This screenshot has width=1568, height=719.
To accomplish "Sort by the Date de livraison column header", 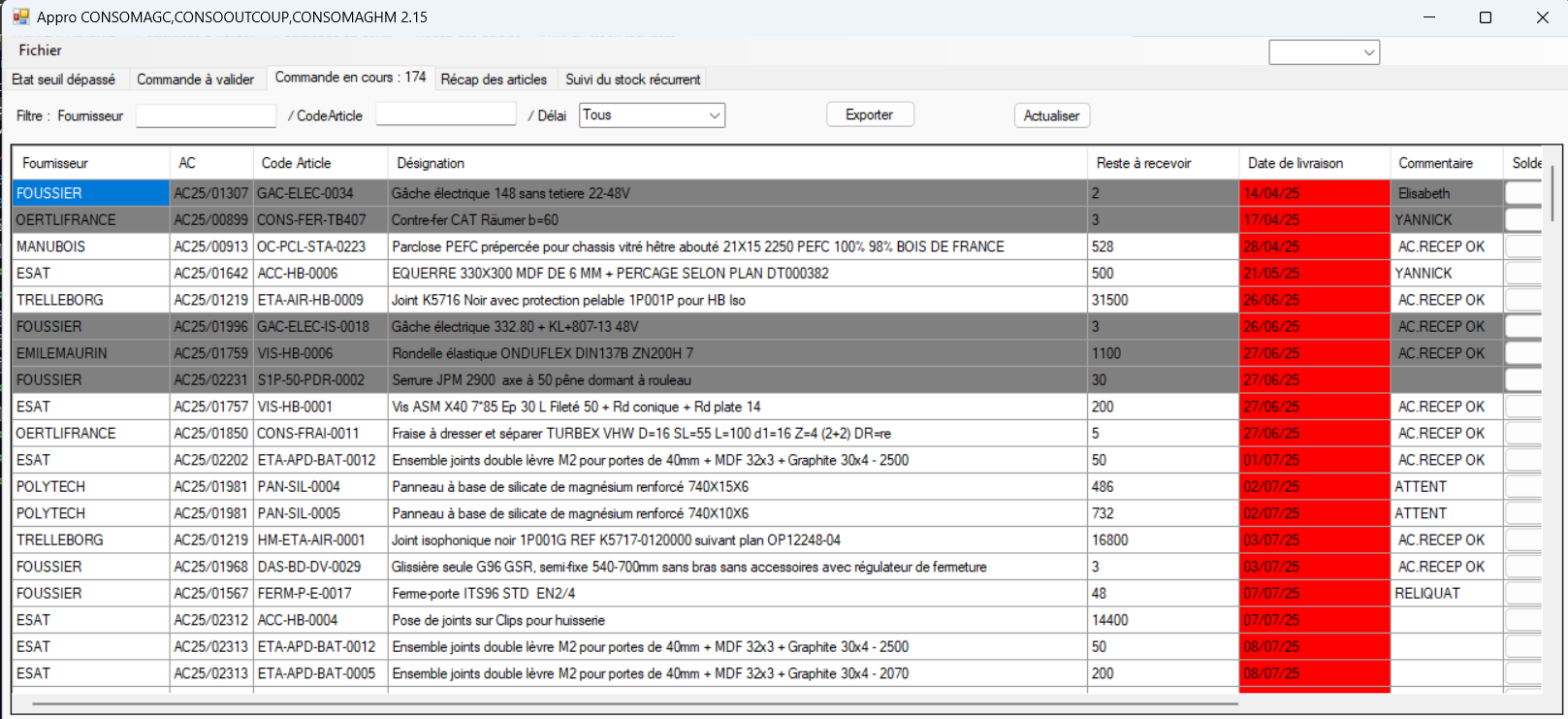I will pos(1295,163).
